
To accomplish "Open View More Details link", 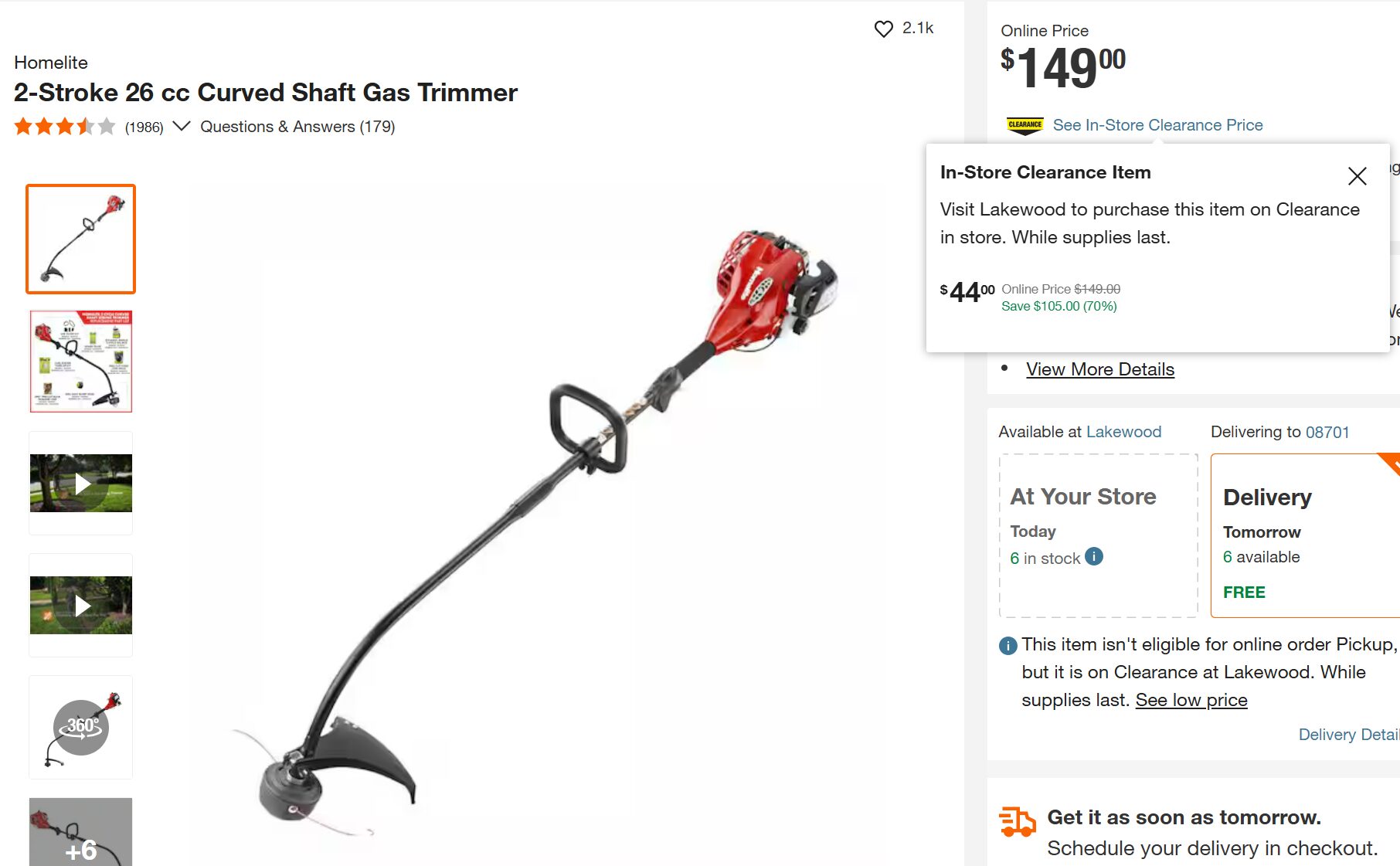I will click(1099, 369).
